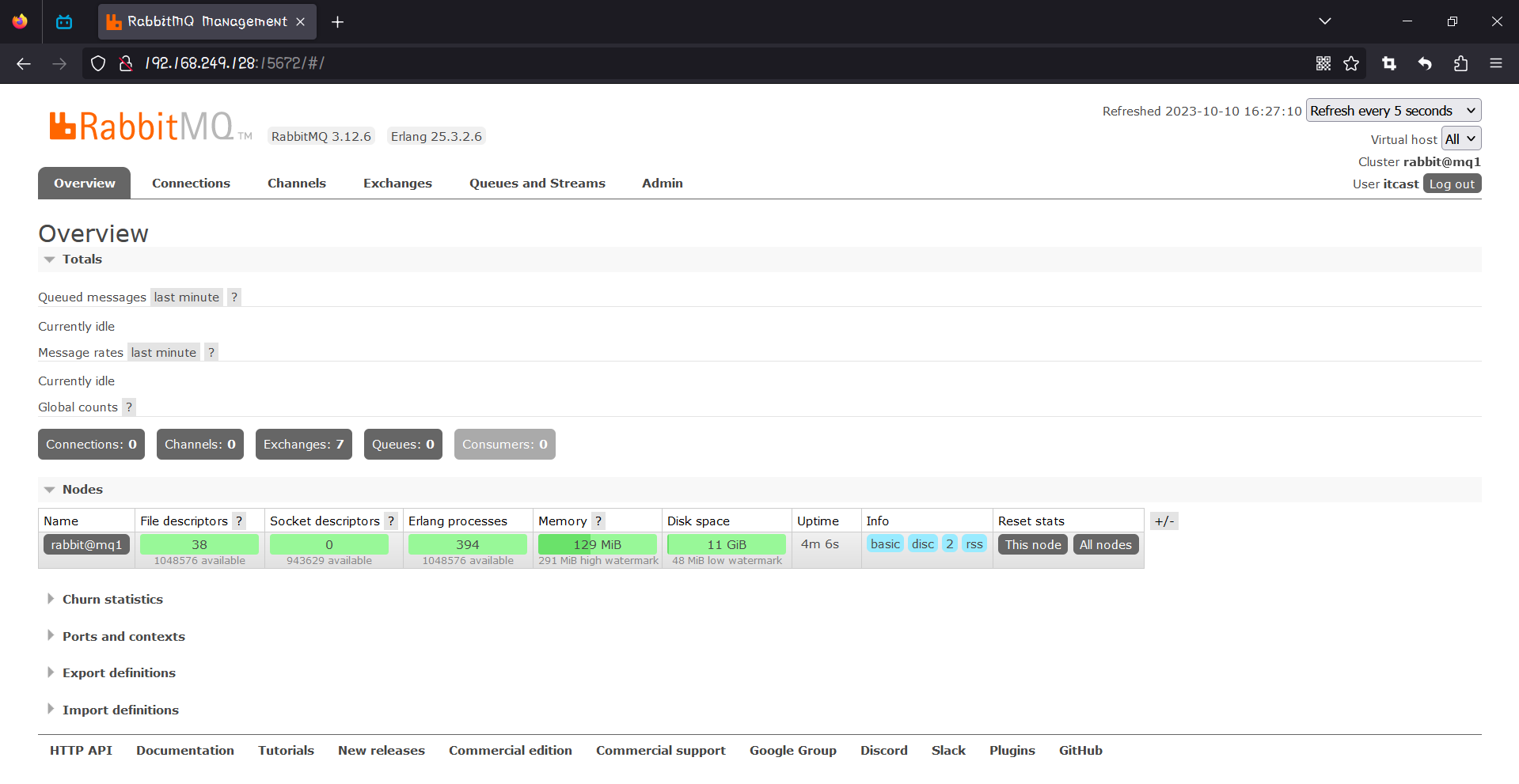This screenshot has width=1519, height=784.
Task: Open the rabbit@mq1 node link
Action: [86, 544]
